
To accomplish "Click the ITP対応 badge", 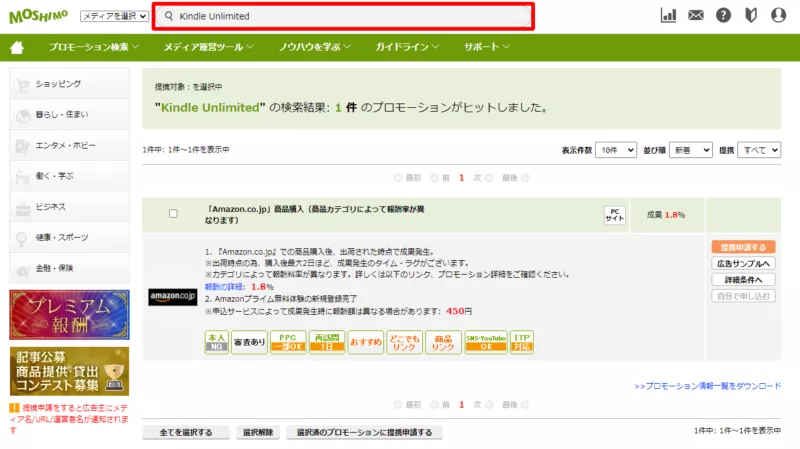I will [x=521, y=342].
